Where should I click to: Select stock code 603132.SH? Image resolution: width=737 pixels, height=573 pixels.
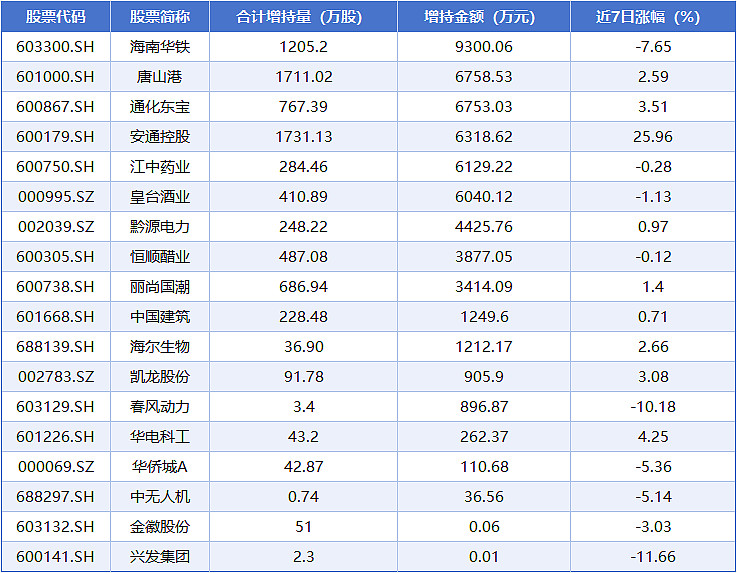click(x=55, y=527)
